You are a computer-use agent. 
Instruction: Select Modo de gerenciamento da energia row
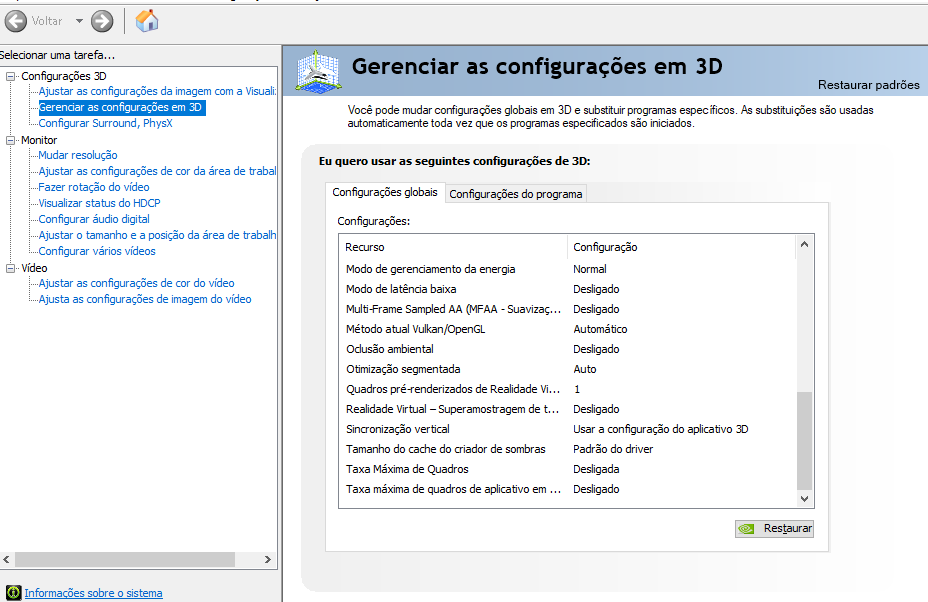[567, 269]
